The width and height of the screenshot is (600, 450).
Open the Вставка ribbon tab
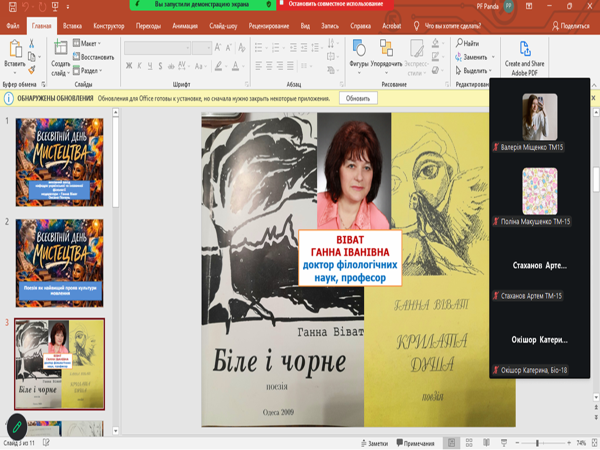point(72,26)
